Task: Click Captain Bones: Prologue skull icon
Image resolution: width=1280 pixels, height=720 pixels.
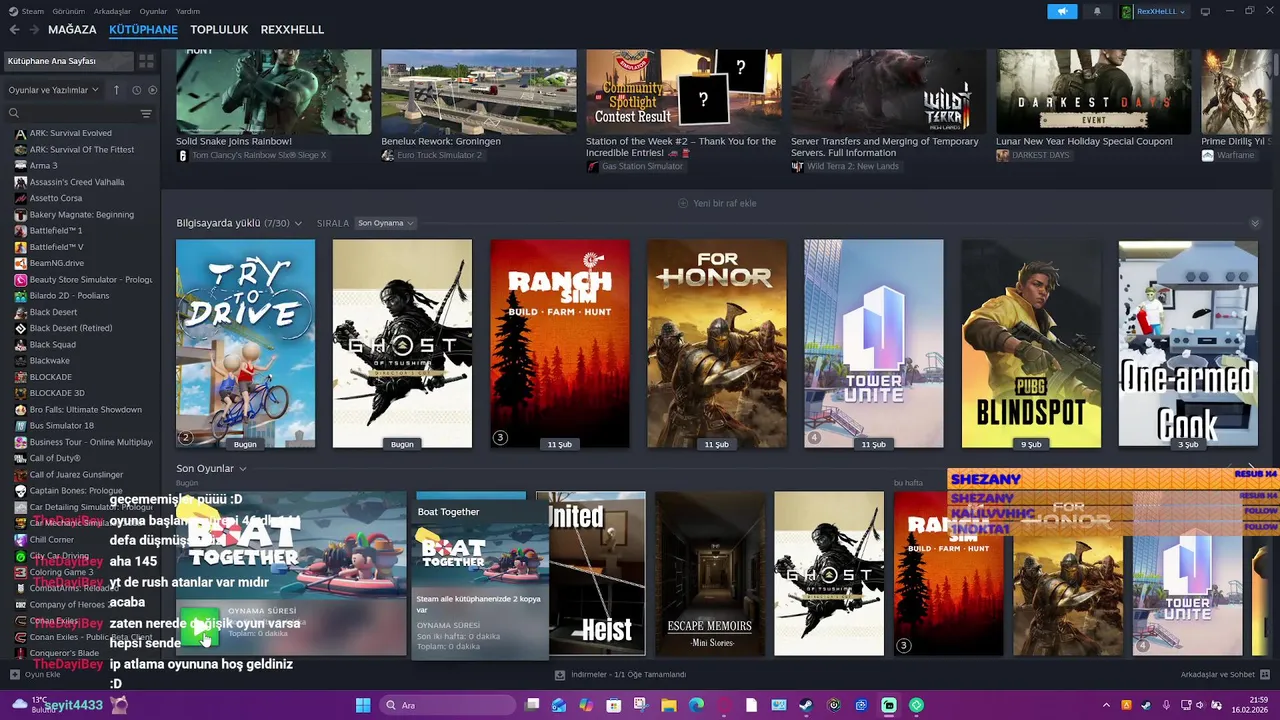Action: 20,491
